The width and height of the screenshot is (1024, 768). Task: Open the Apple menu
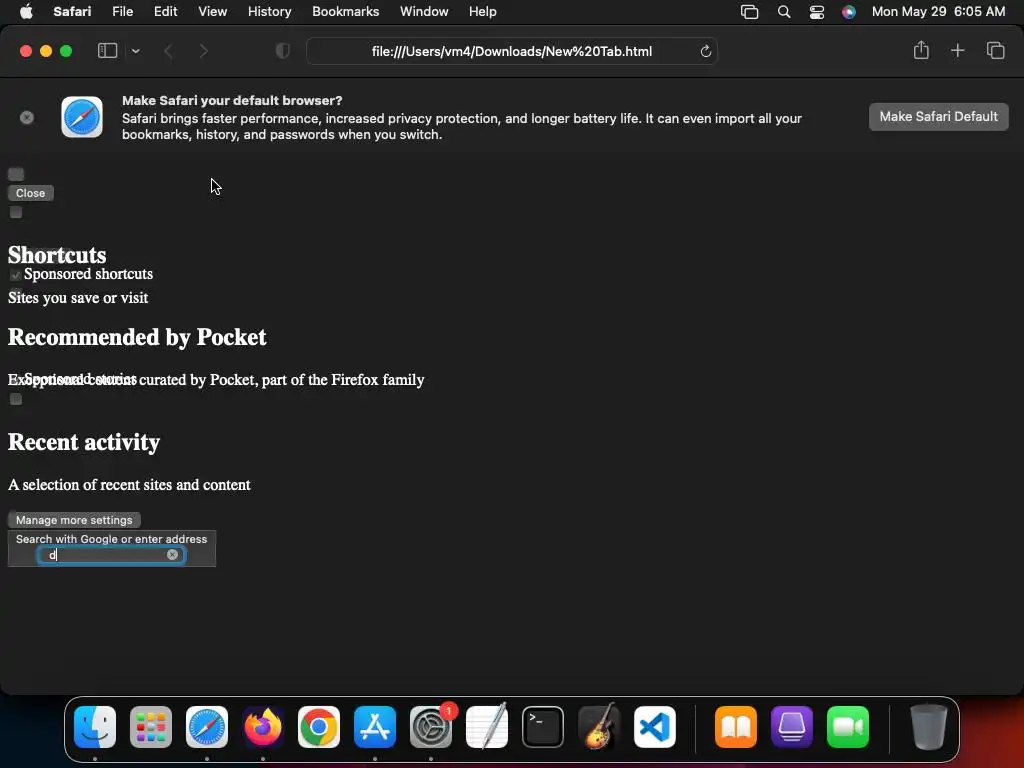(26, 12)
